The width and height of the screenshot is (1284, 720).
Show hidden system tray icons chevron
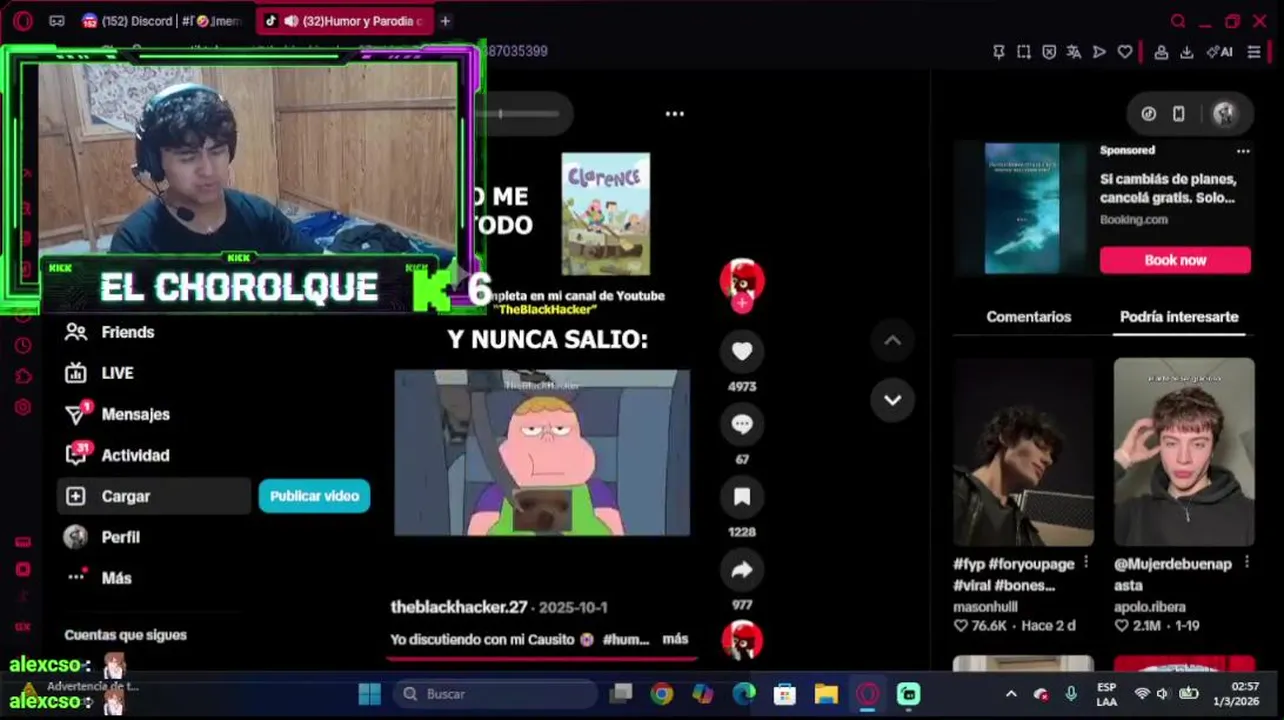(x=1011, y=694)
